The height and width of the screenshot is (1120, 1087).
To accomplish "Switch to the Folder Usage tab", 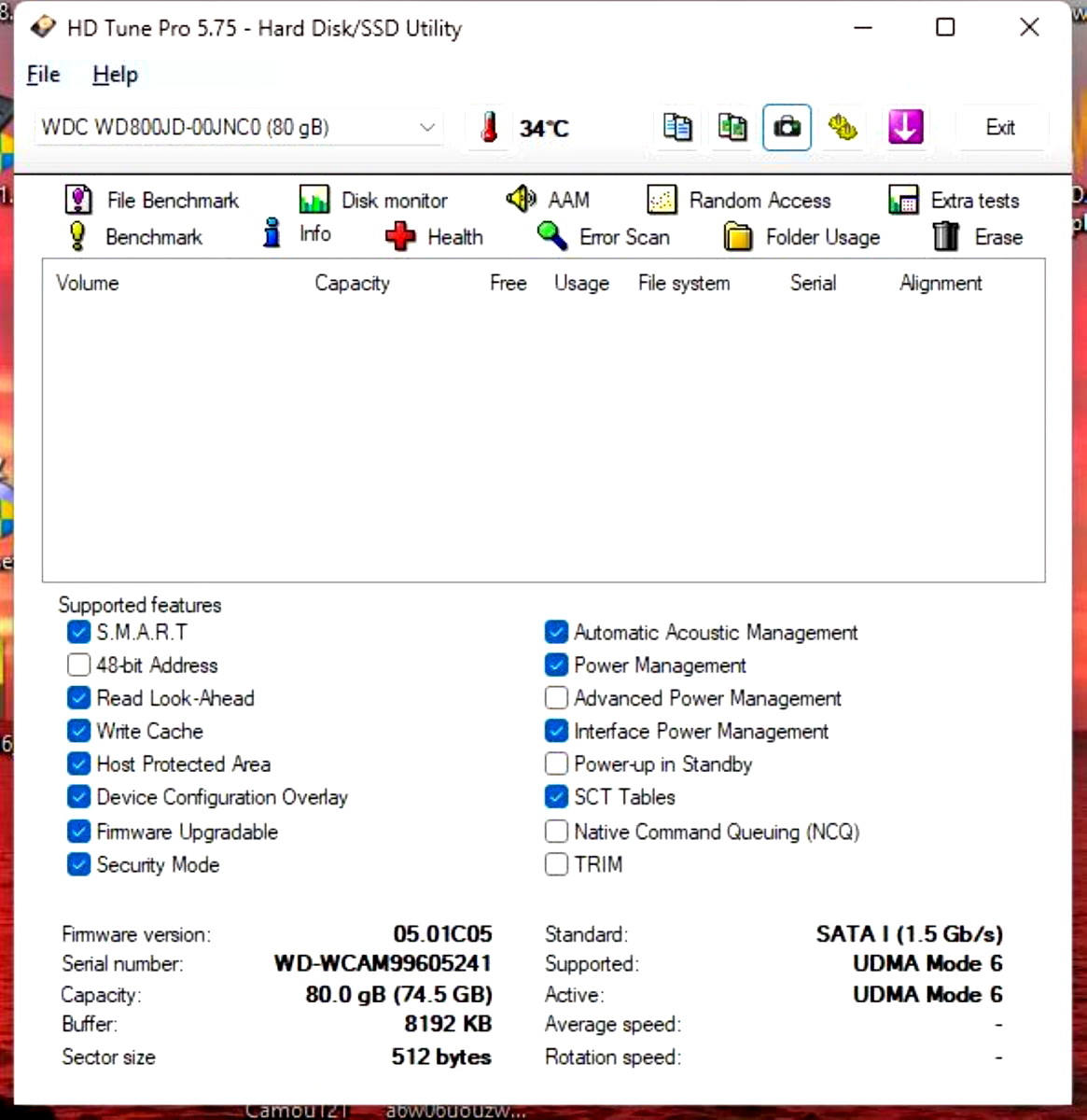I will [x=802, y=237].
